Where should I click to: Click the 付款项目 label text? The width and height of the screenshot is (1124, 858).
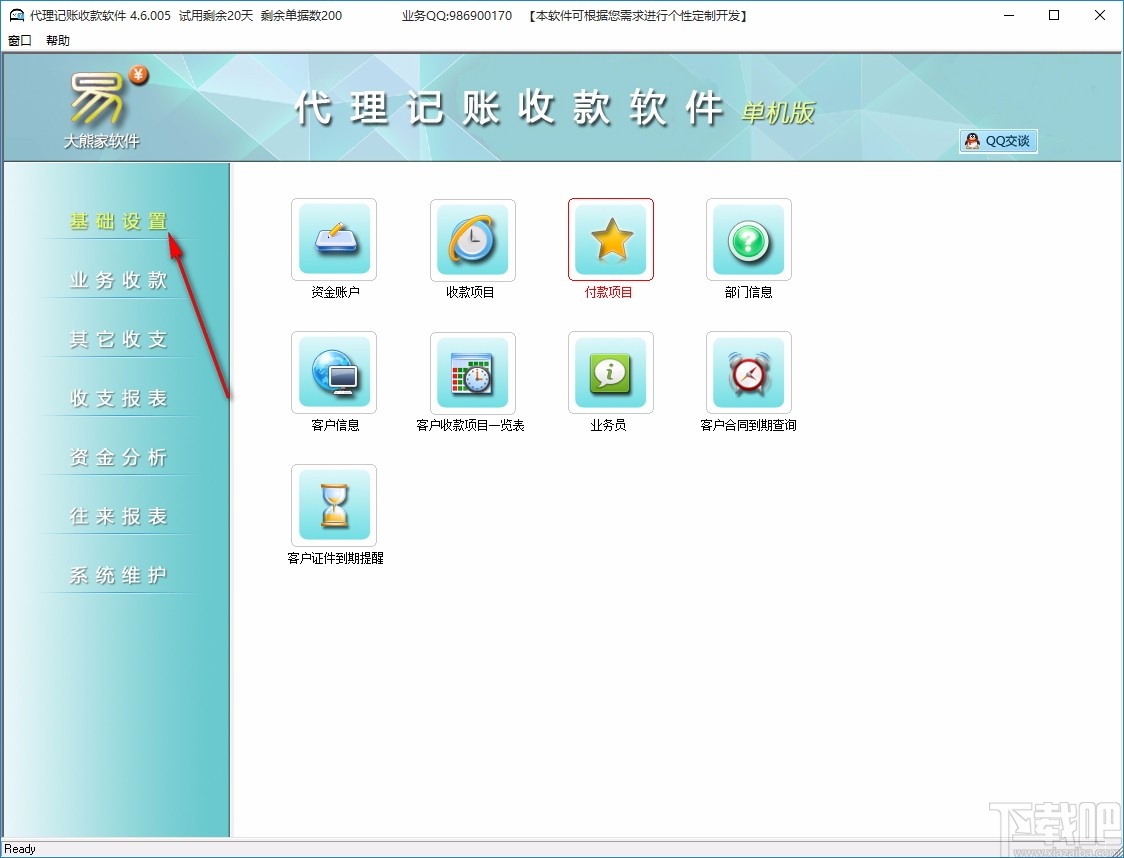pyautogui.click(x=609, y=292)
